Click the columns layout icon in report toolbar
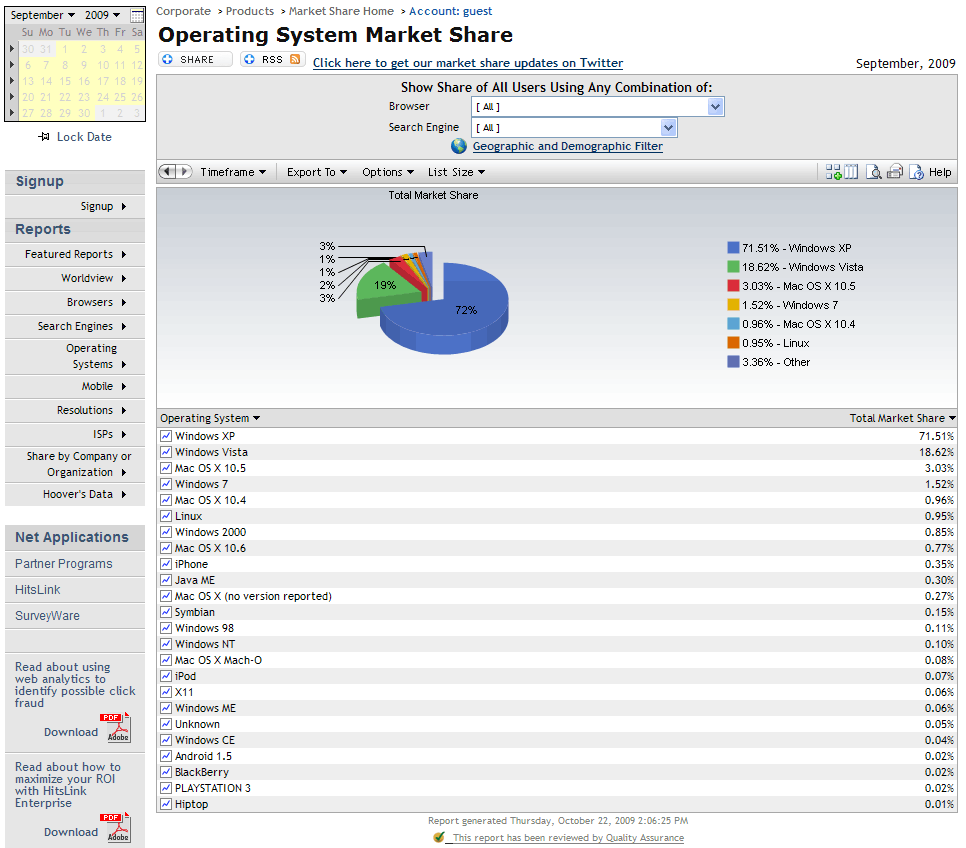The width and height of the screenshot is (966, 848). tap(851, 172)
